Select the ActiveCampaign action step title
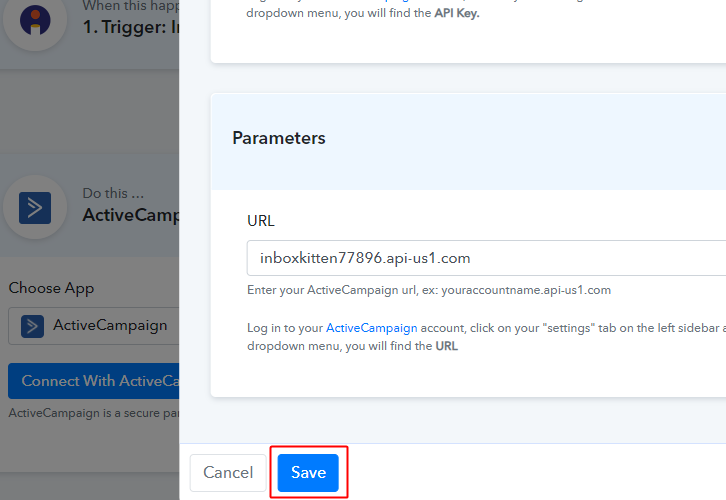 (130, 214)
